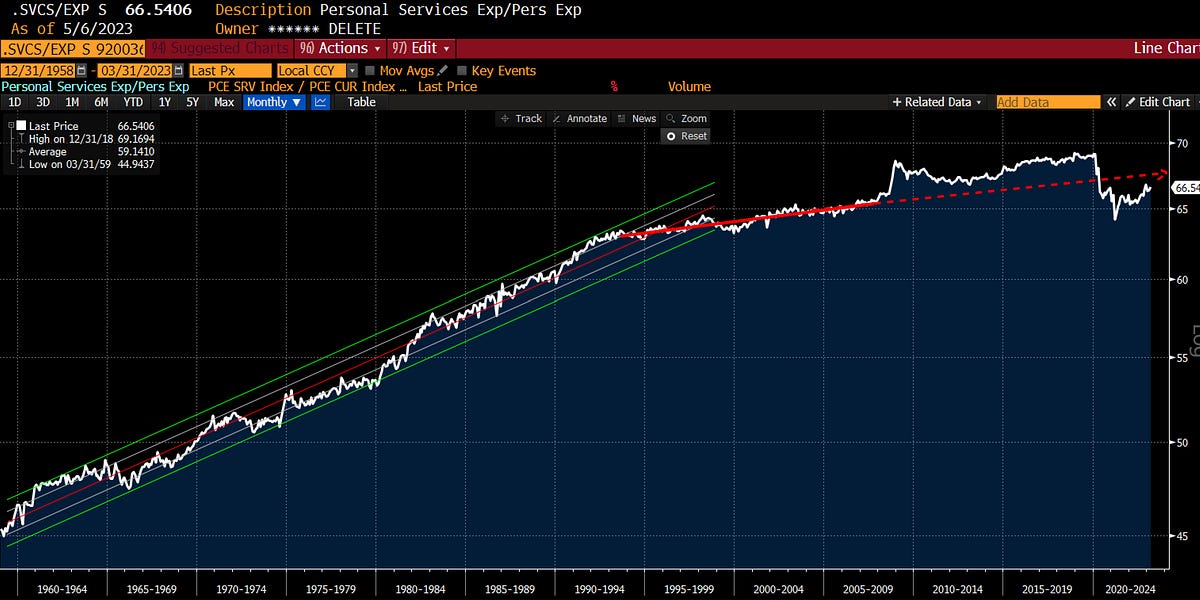Open Edit Chart at top right
The height and width of the screenshot is (600, 1200).
(x=1158, y=101)
